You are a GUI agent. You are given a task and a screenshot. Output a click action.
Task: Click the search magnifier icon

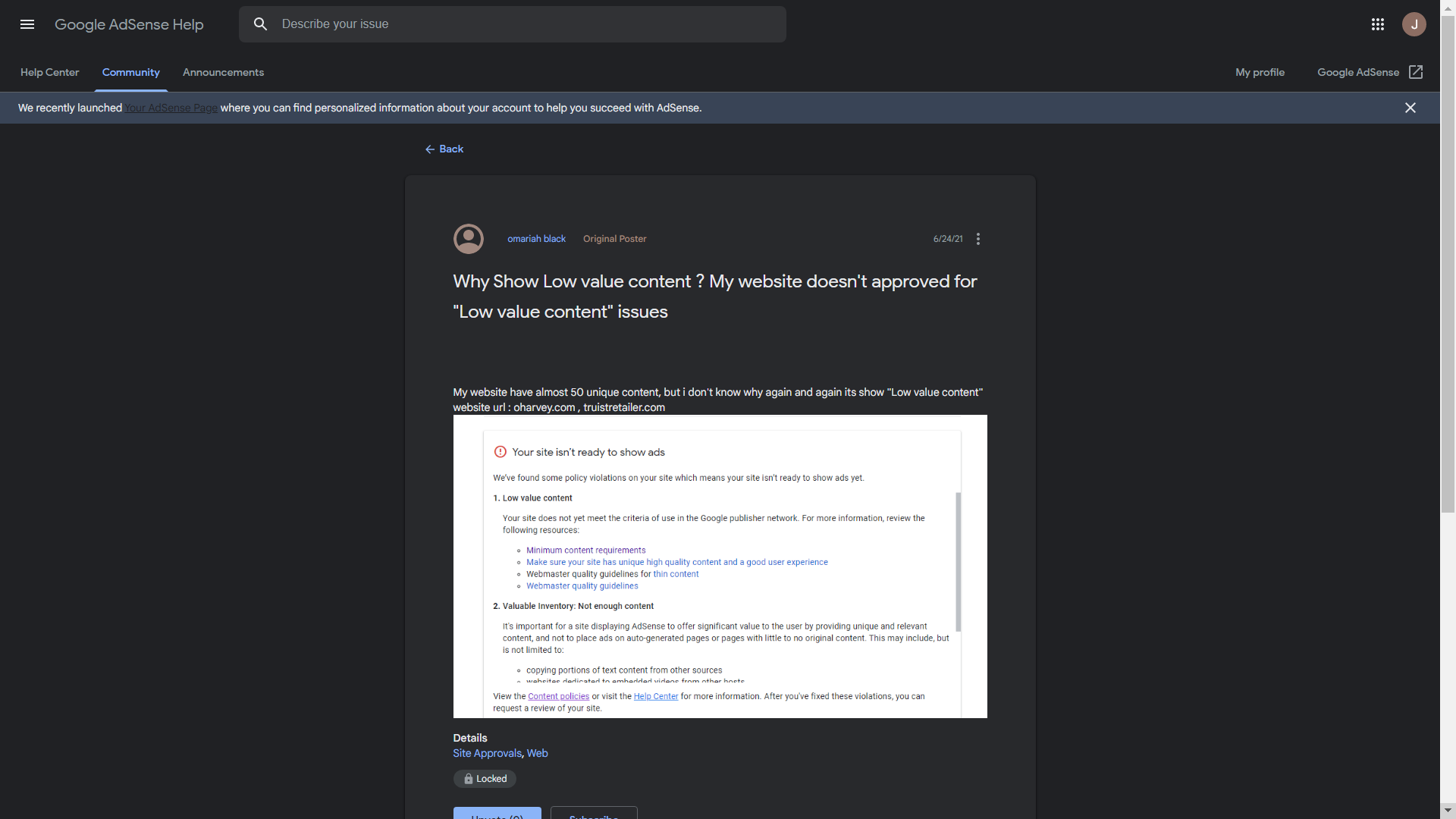[x=260, y=24]
